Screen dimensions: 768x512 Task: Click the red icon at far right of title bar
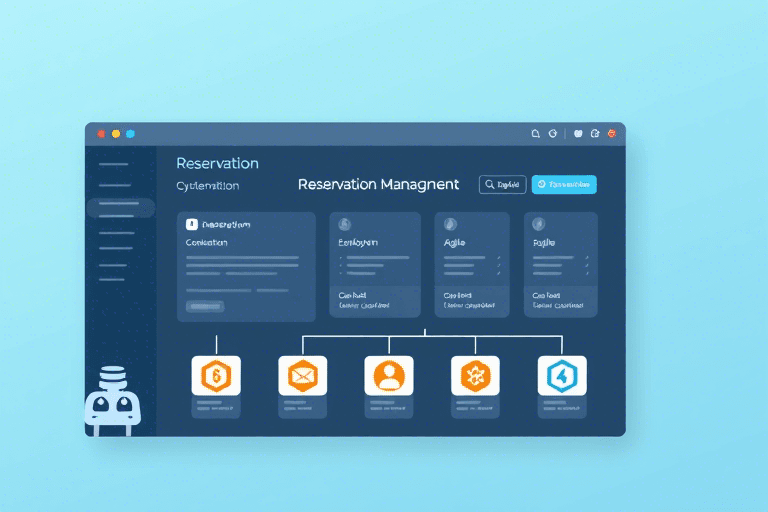coord(611,133)
